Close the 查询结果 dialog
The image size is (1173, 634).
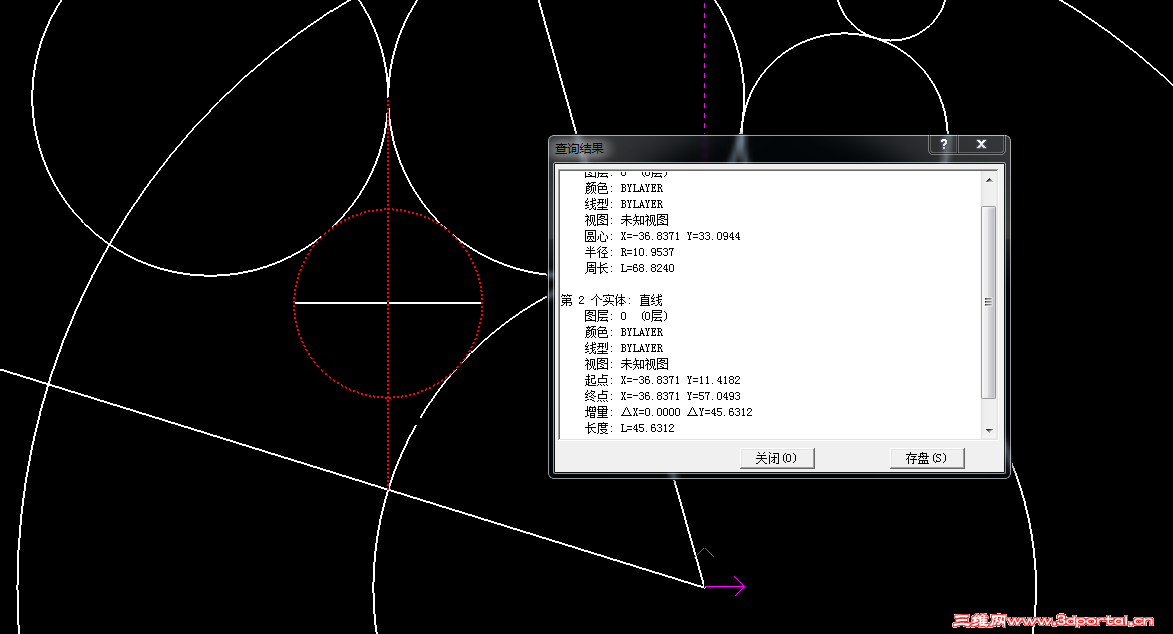[x=981, y=144]
